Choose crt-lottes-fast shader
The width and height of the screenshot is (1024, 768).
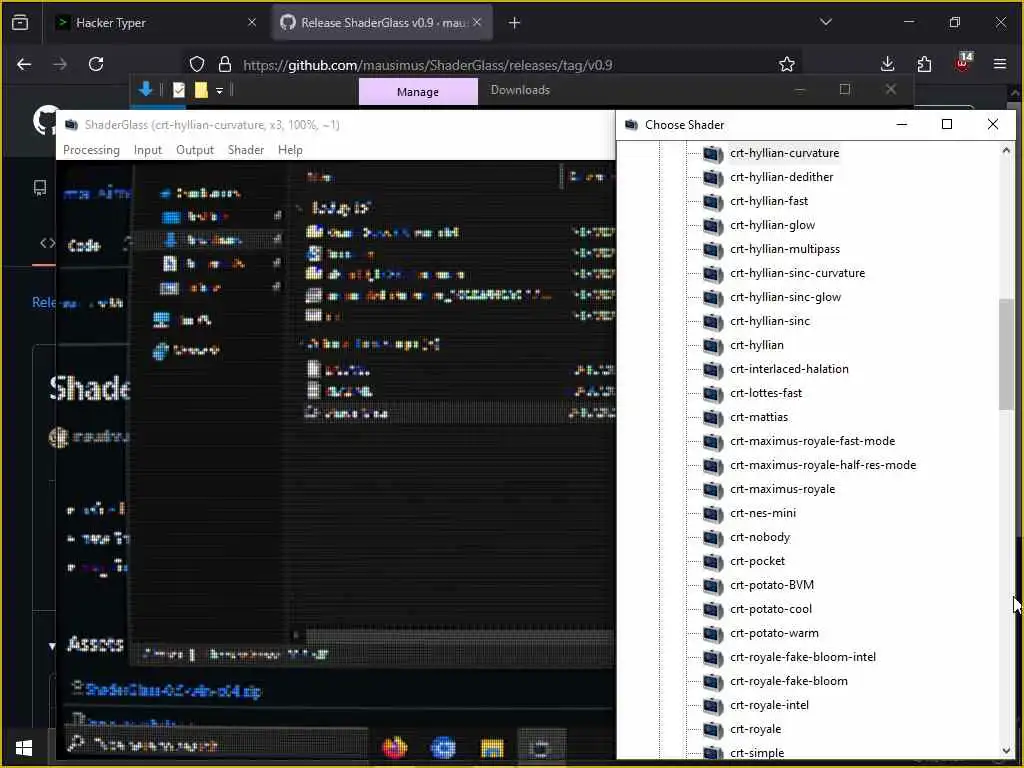766,393
